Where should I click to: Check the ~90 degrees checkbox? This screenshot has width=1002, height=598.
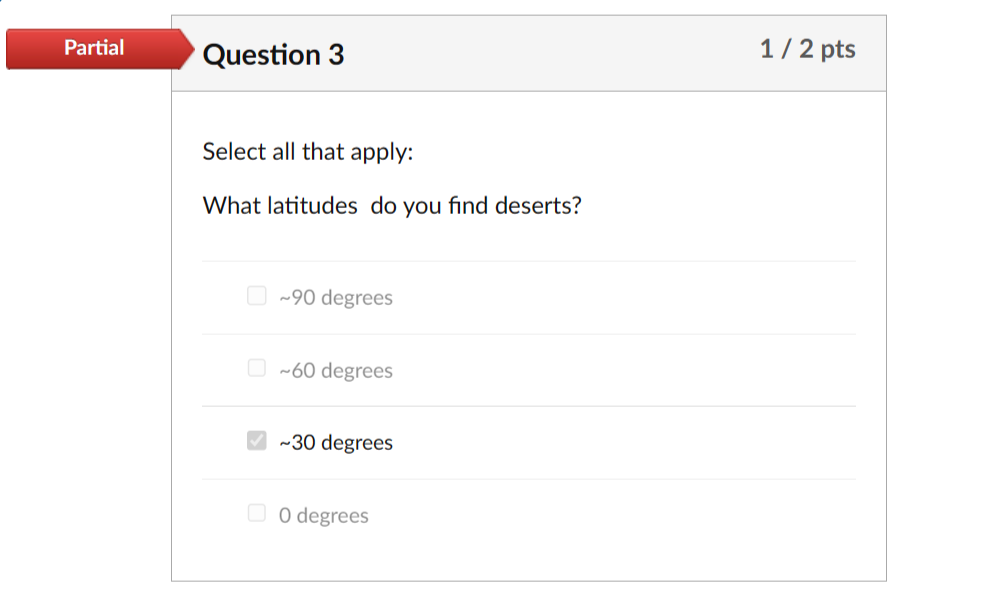coord(257,296)
